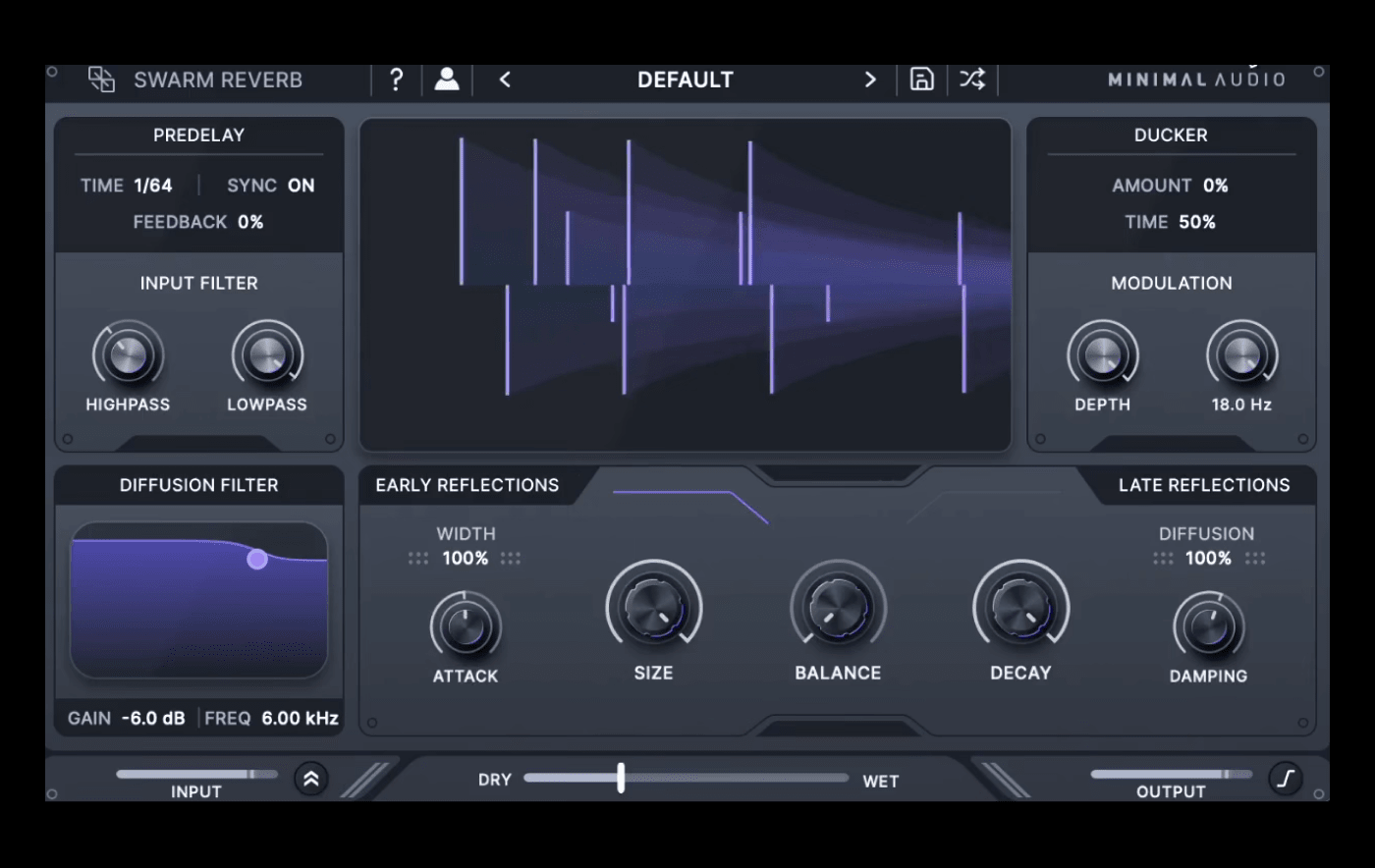Click the DIFFUSION FILTER header

[198, 485]
